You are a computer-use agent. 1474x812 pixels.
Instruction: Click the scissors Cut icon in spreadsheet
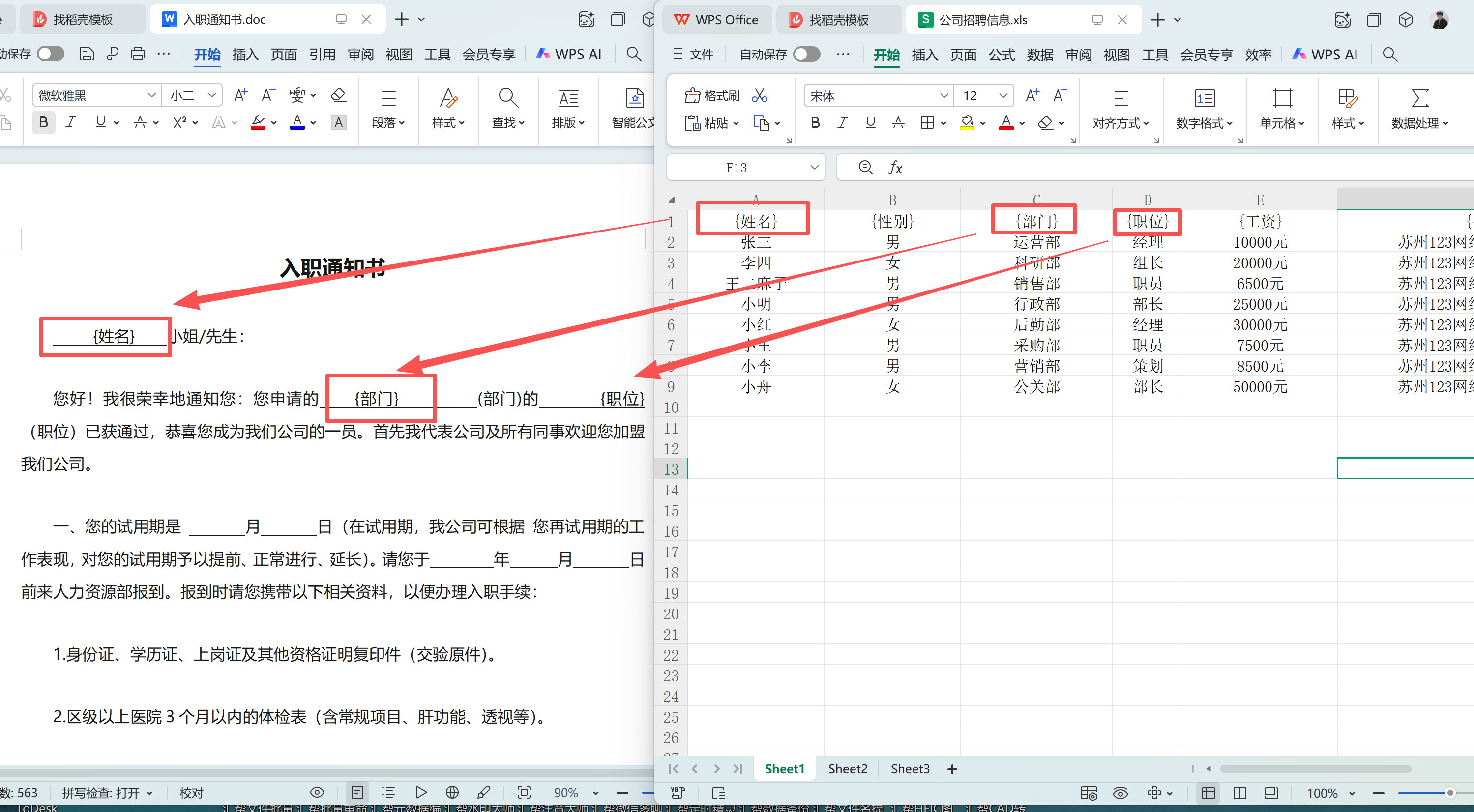759,95
